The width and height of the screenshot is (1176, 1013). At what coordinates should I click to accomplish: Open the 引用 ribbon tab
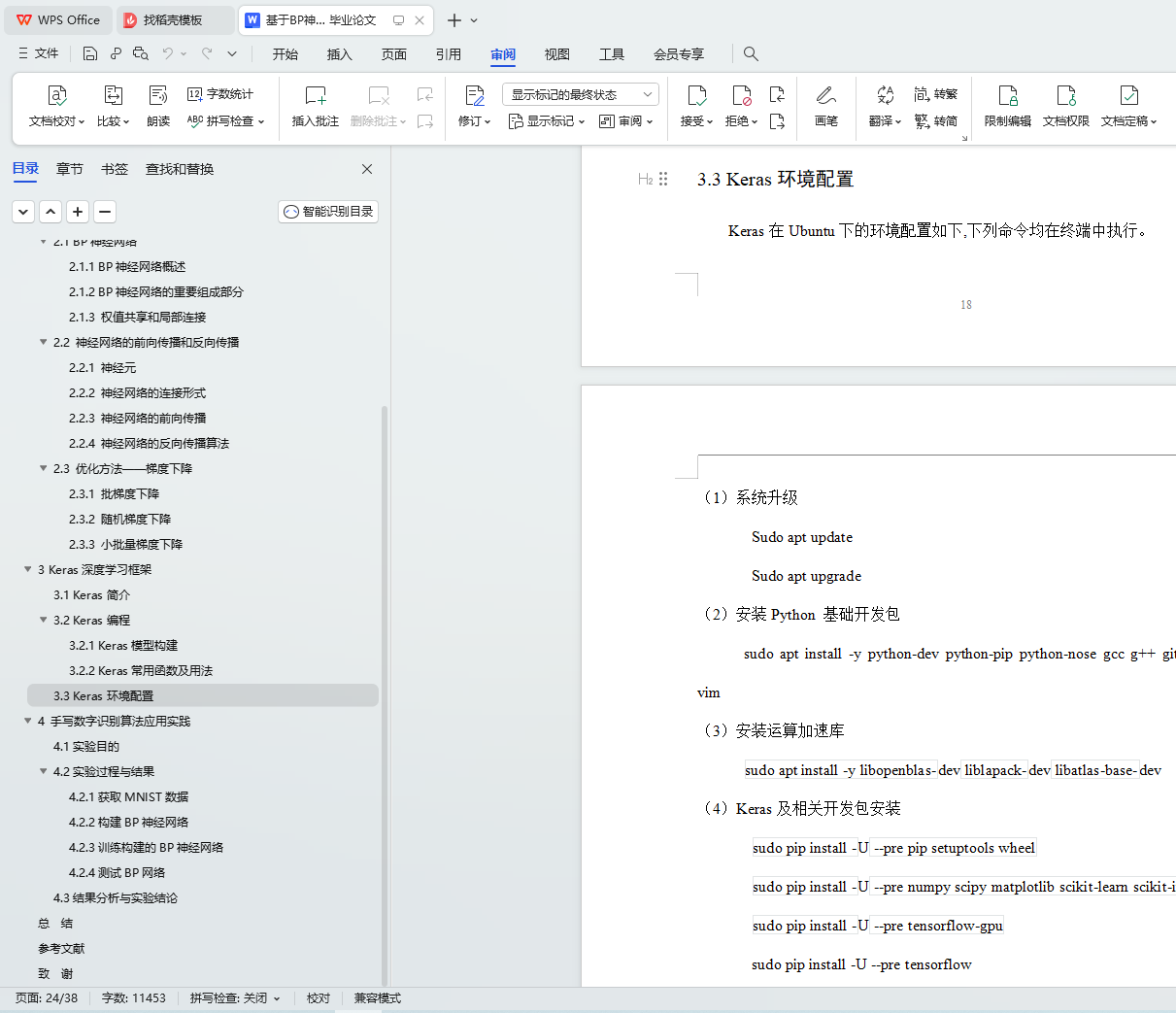[x=449, y=54]
